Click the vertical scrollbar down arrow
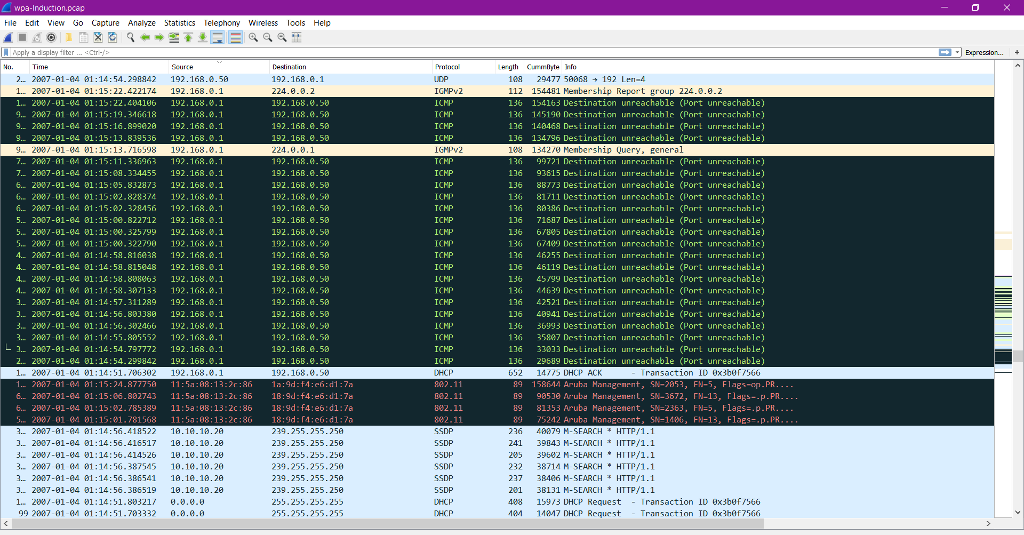 (1018, 513)
